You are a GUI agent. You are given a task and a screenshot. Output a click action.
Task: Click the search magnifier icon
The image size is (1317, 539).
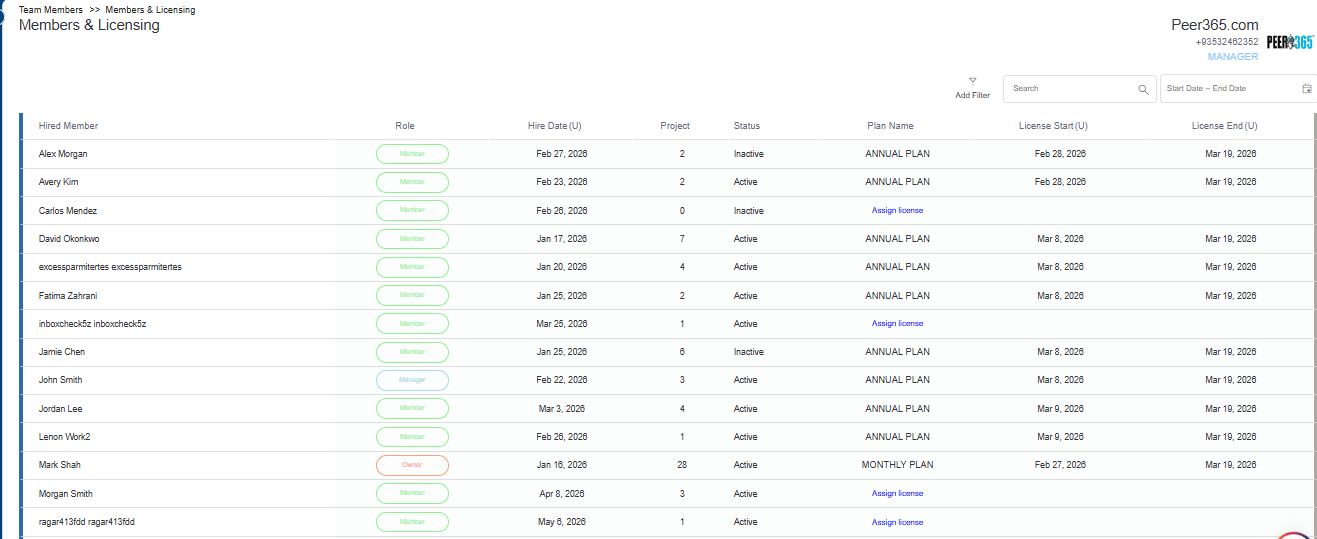[x=1143, y=89]
